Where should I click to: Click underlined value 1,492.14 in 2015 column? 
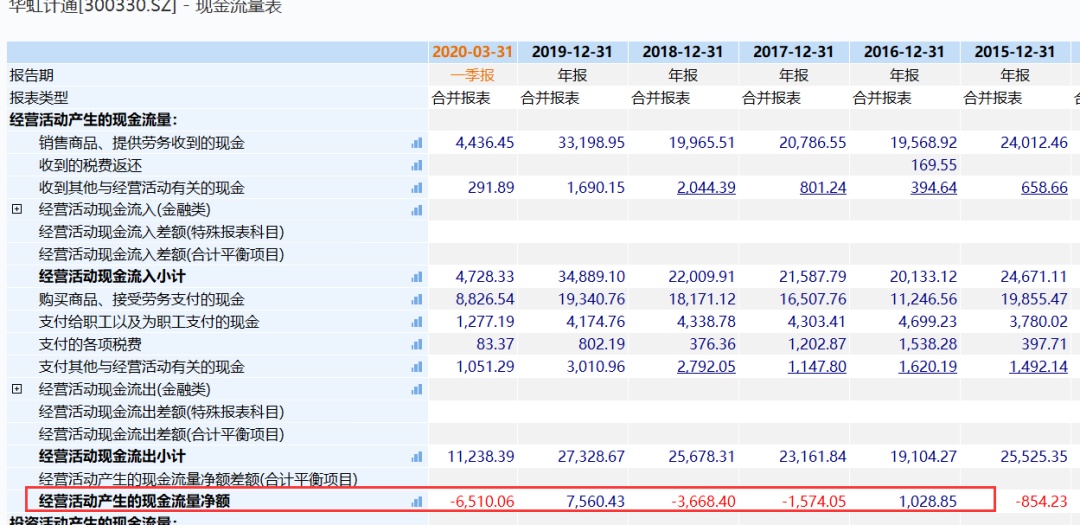coord(1037,367)
